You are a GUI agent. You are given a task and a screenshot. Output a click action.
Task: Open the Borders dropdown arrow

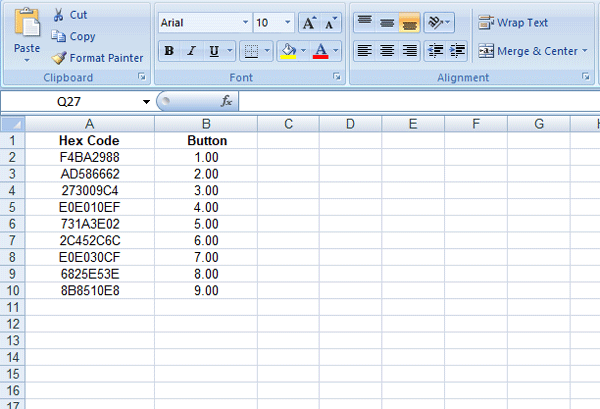point(267,51)
